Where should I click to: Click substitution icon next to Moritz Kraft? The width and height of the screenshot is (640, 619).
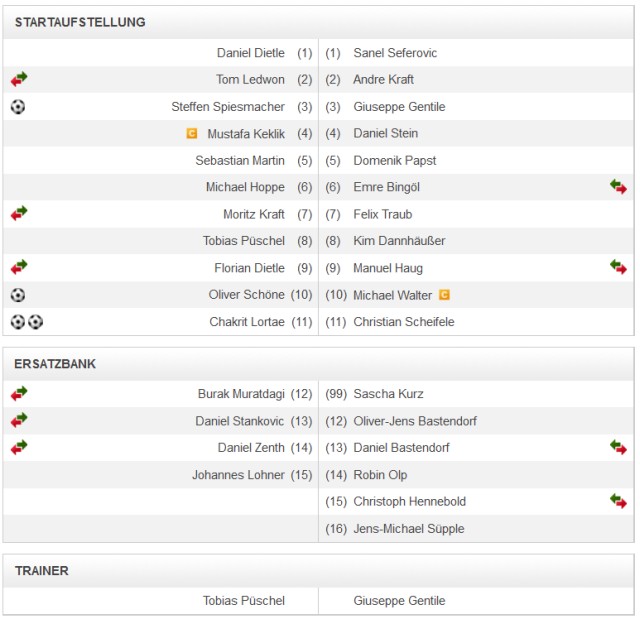tap(19, 213)
